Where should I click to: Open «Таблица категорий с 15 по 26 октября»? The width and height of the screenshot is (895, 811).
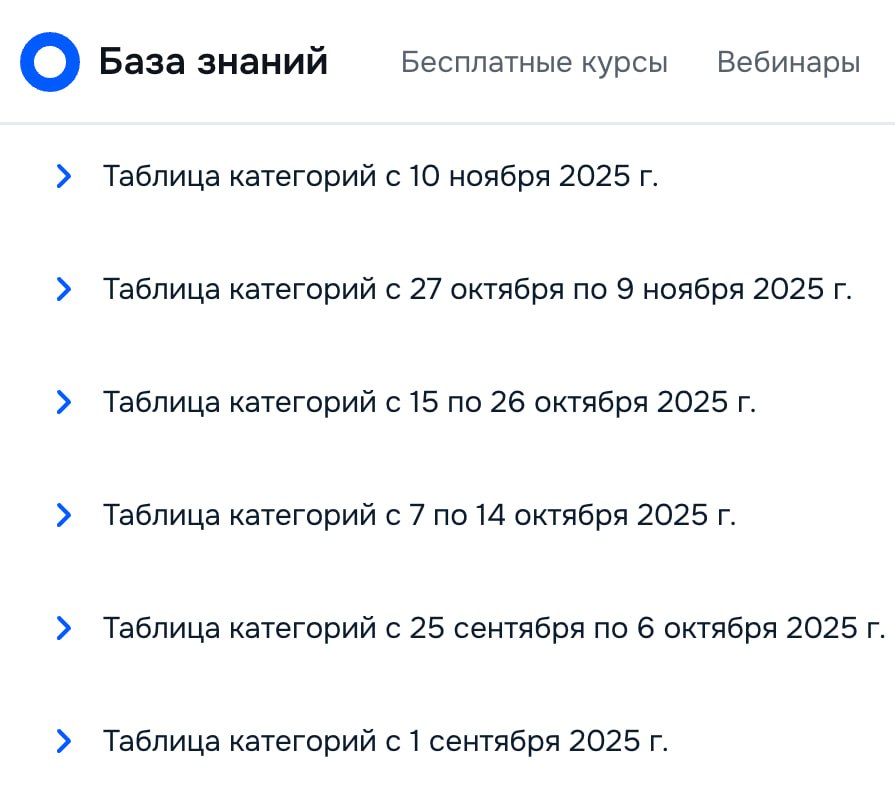coord(429,403)
